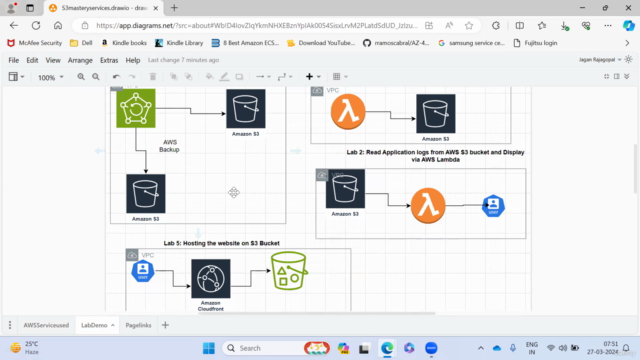640x360 pixels.
Task: Open the Jagan Rajagopal user dropdown
Action: 600,60
